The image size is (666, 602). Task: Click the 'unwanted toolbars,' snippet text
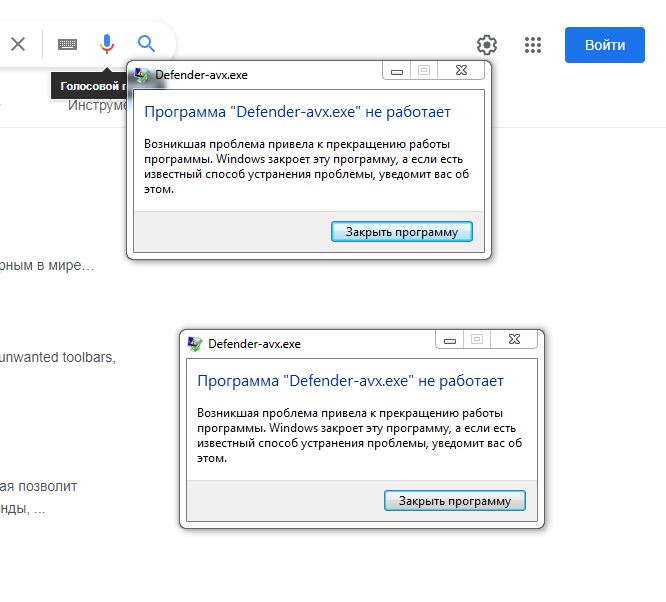pyautogui.click(x=58, y=357)
